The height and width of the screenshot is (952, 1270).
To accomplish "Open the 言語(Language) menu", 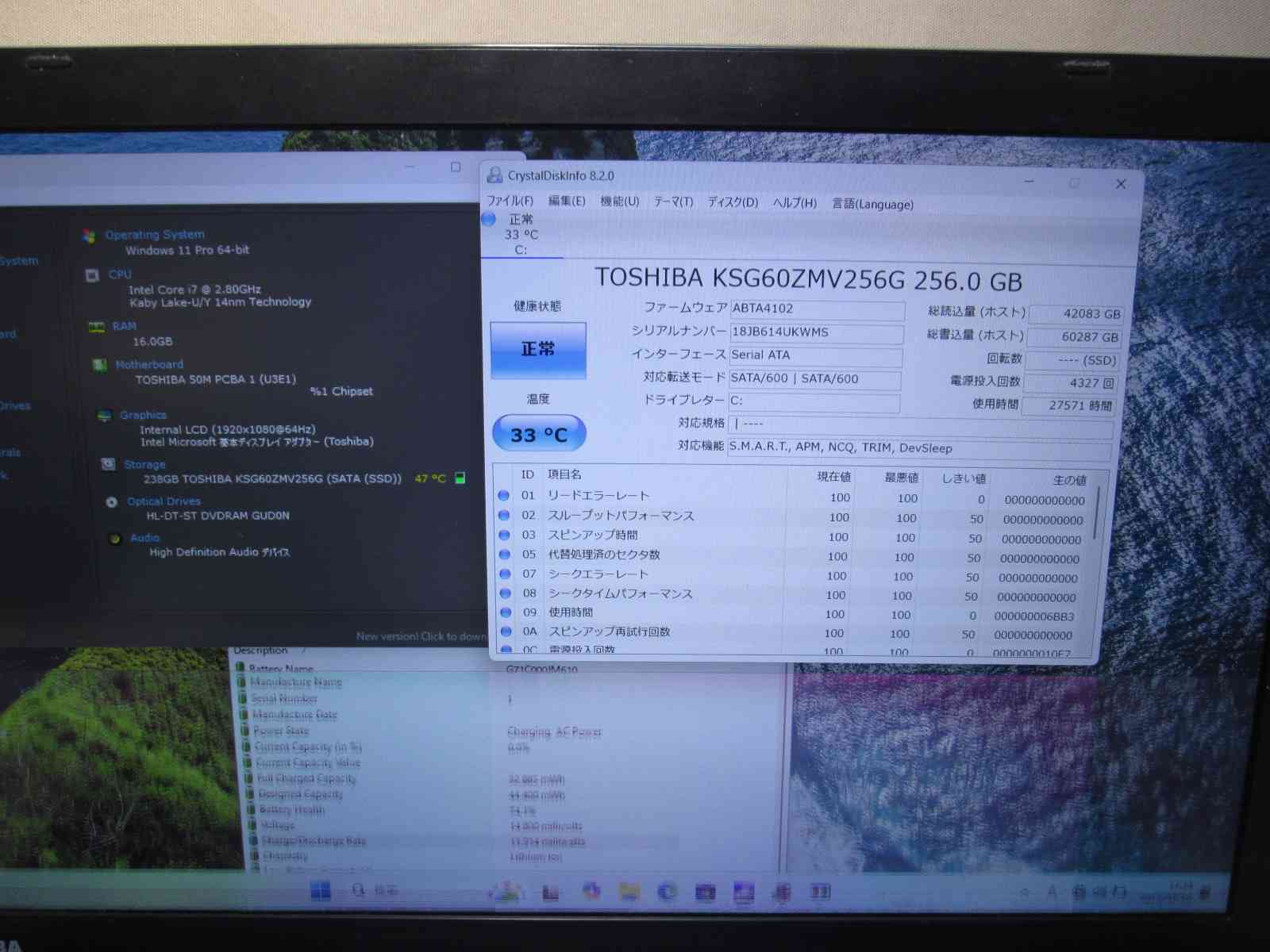I will click(x=872, y=204).
